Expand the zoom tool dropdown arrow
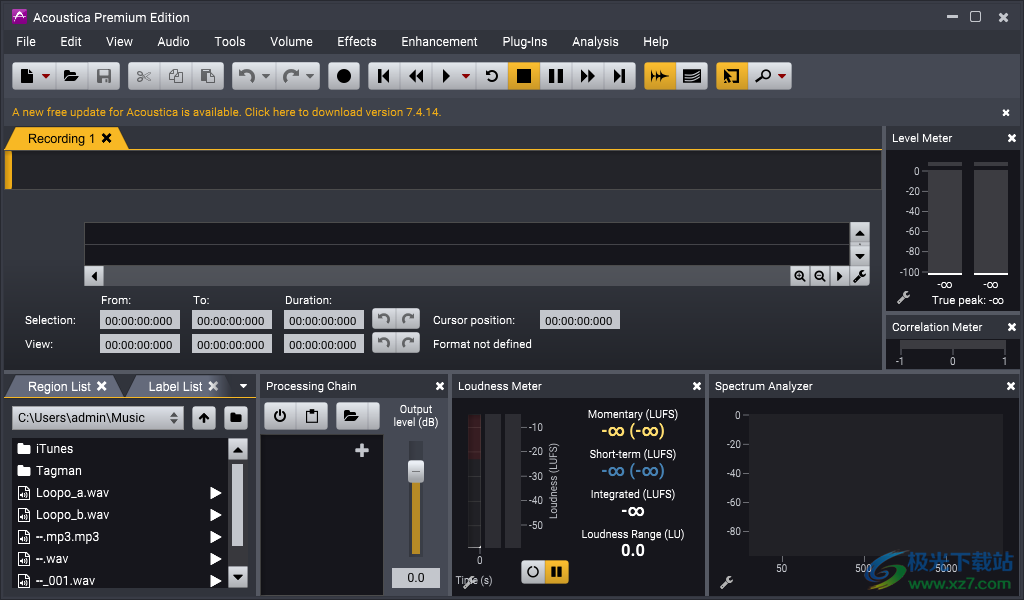The image size is (1024, 600). click(x=782, y=76)
